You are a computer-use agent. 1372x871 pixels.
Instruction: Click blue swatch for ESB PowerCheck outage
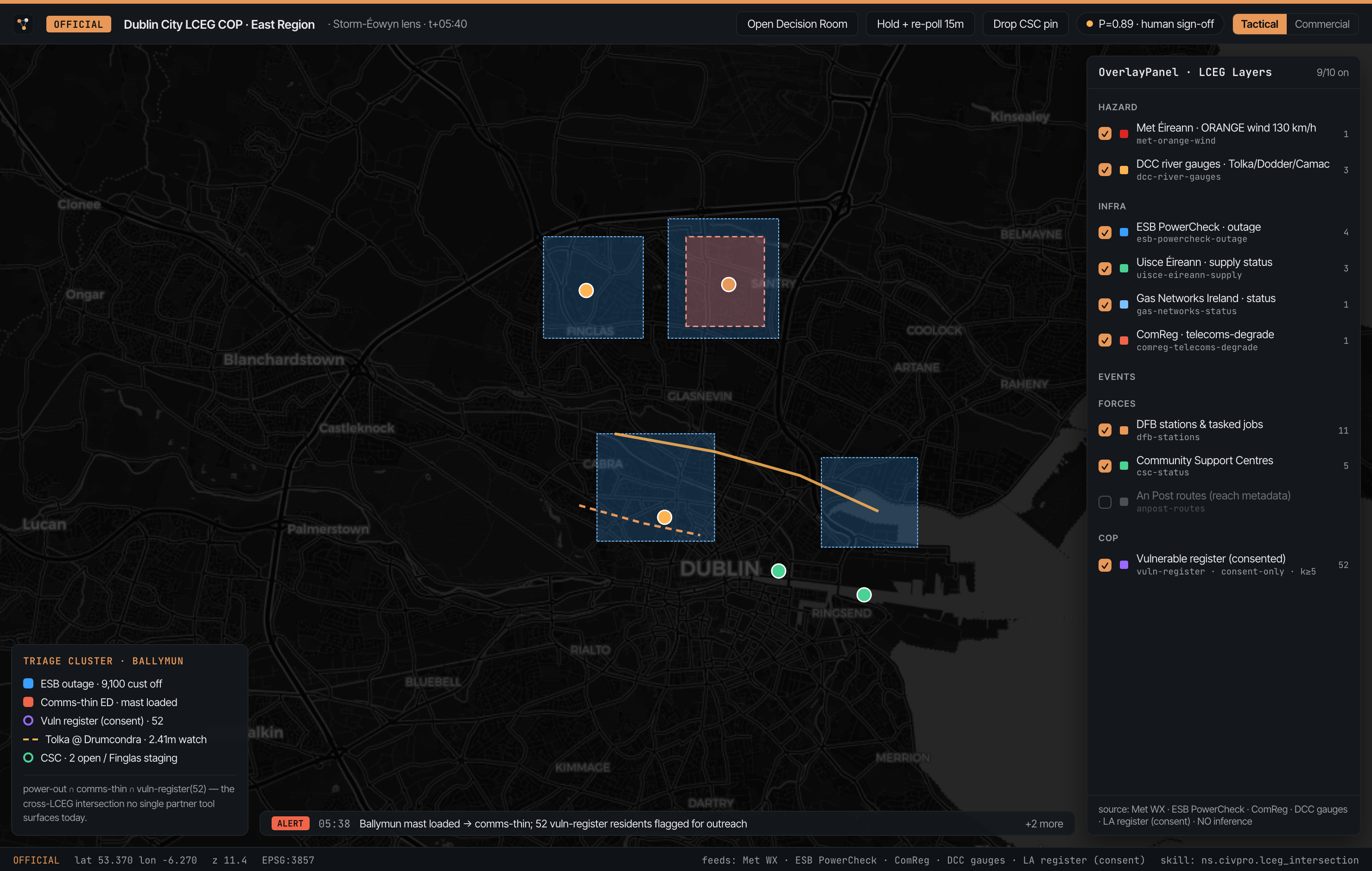(1124, 233)
